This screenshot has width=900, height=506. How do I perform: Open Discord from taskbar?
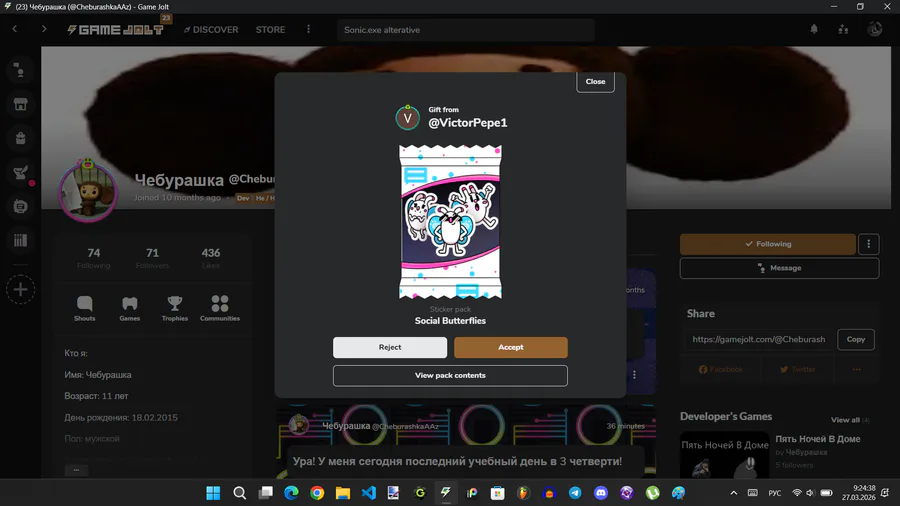point(601,493)
